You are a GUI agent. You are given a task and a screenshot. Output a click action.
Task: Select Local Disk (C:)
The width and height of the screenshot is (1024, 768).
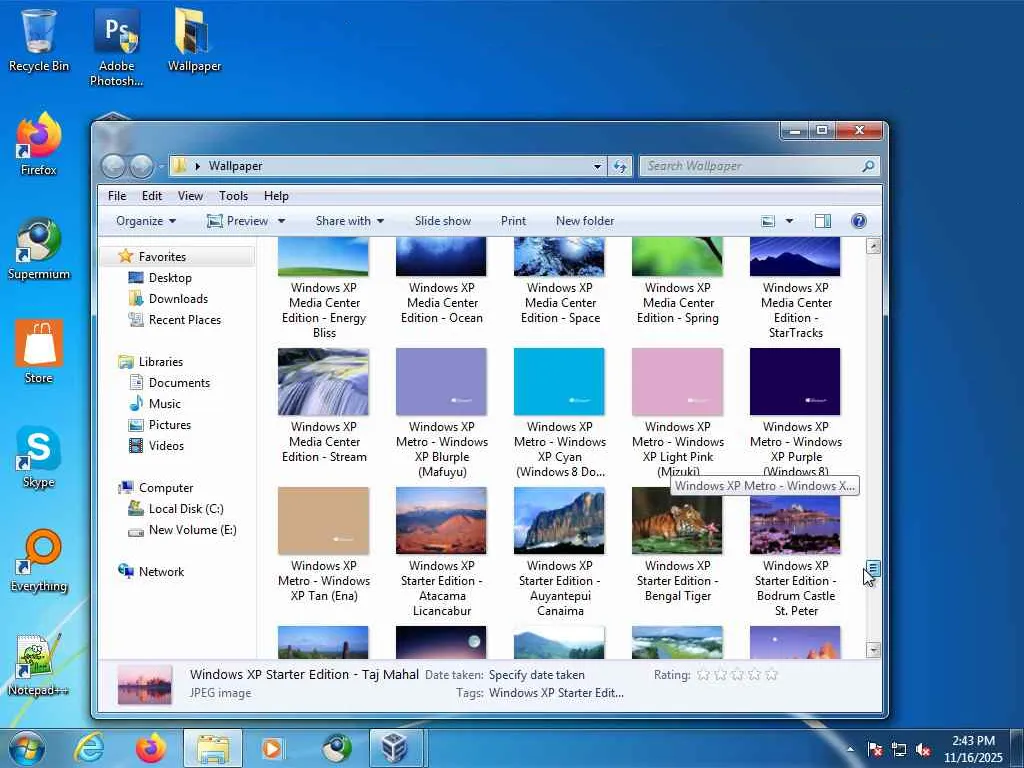186,509
